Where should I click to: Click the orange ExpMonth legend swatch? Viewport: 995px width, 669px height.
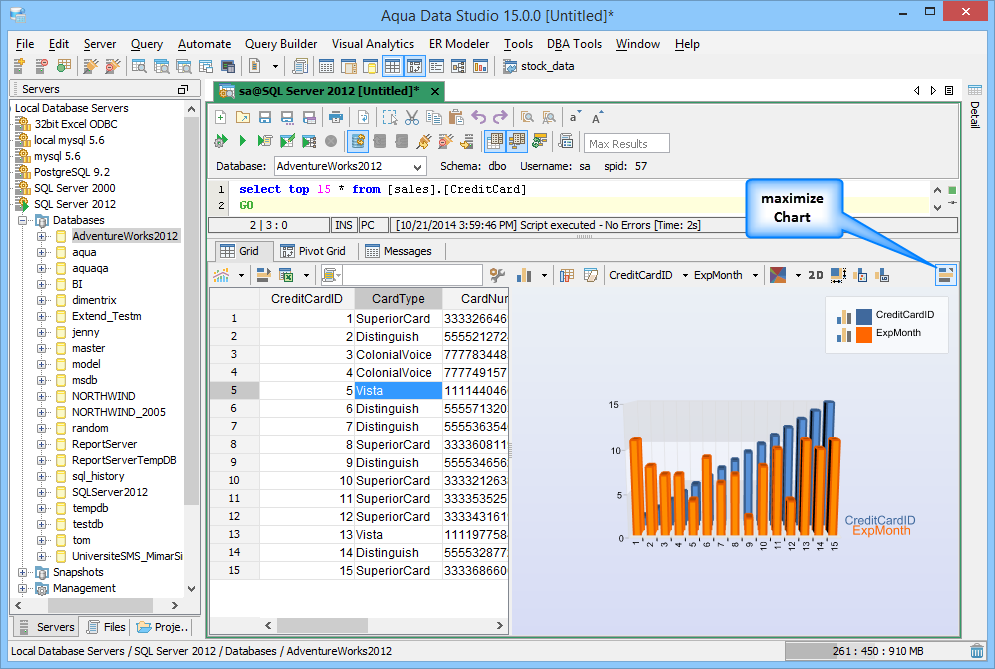click(x=864, y=334)
